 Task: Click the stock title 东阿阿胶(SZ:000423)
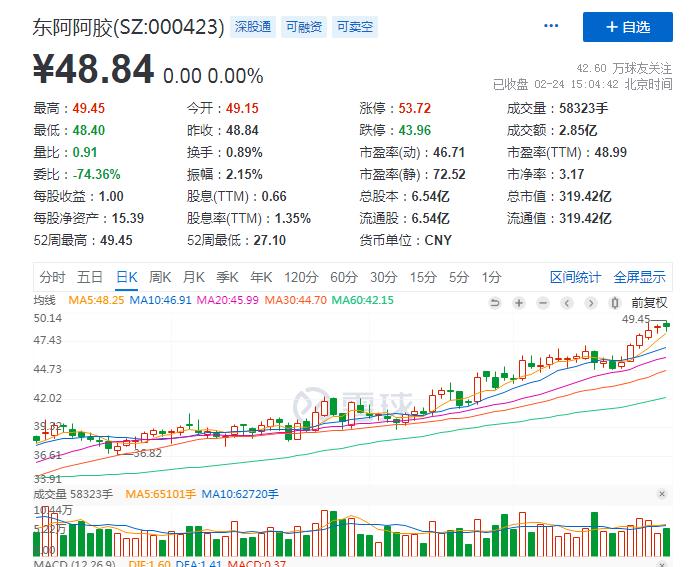click(128, 27)
